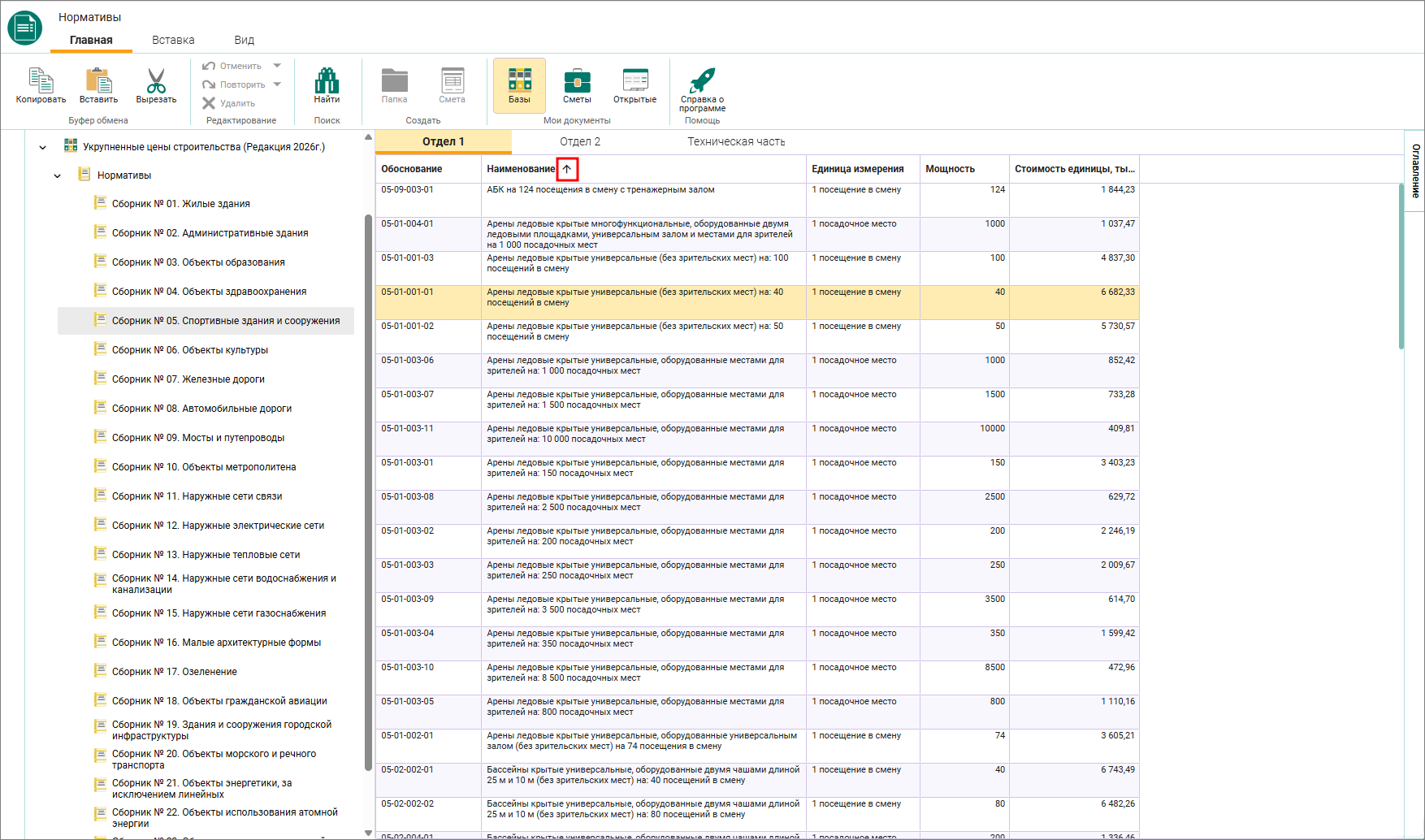Switch to the Отдел 2 tab

(580, 141)
